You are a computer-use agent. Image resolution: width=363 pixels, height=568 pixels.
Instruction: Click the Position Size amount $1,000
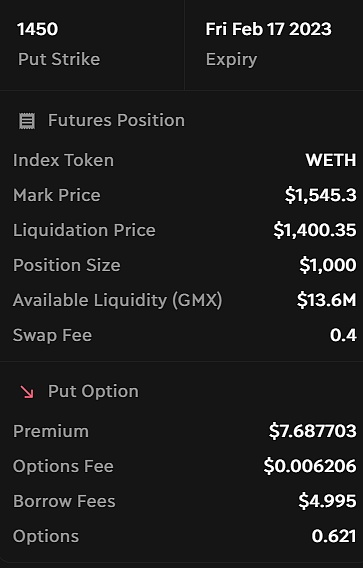point(328,265)
